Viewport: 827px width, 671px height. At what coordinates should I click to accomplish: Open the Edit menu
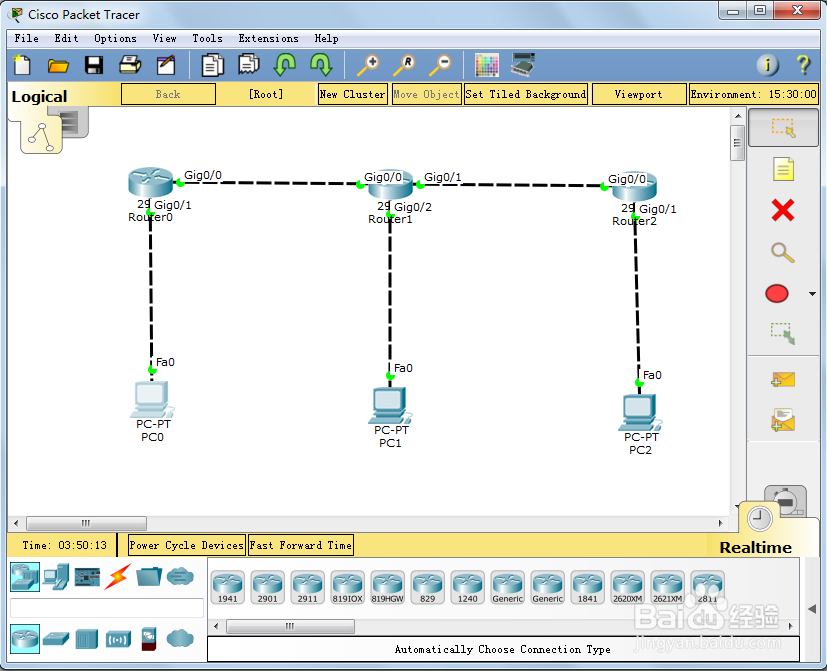click(x=66, y=39)
